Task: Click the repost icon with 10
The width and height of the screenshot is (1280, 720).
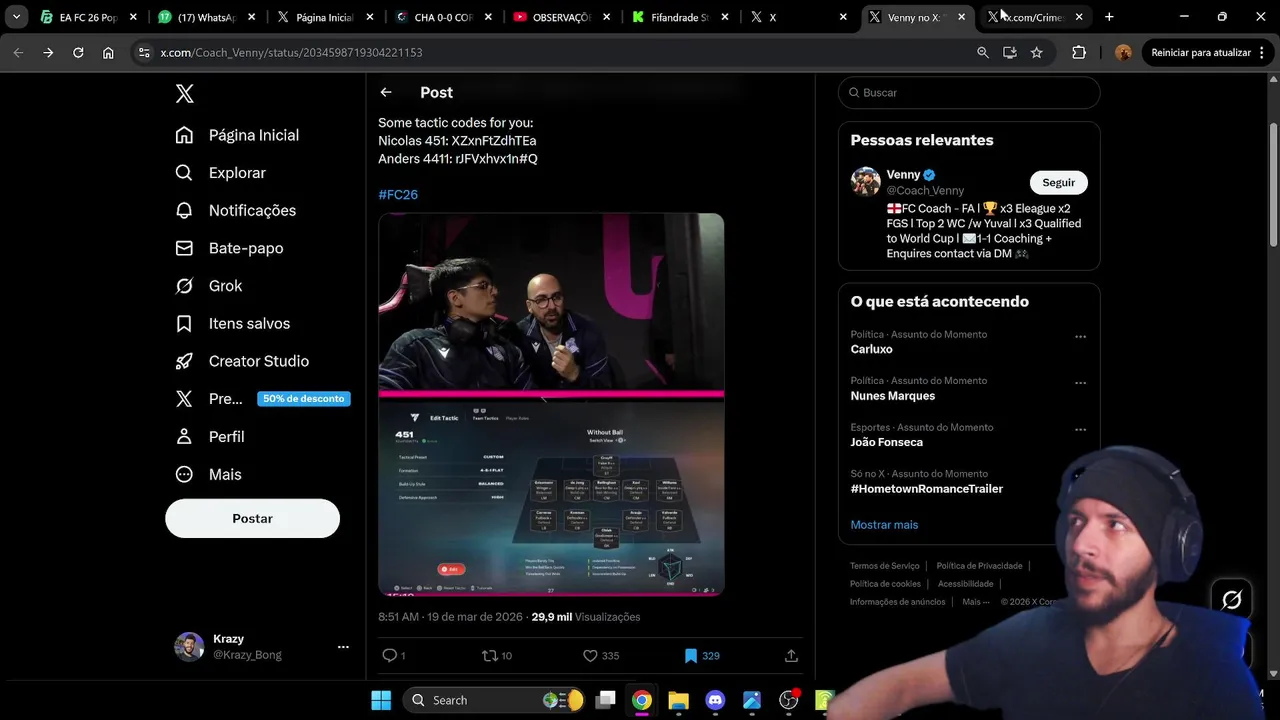Action: tap(490, 656)
